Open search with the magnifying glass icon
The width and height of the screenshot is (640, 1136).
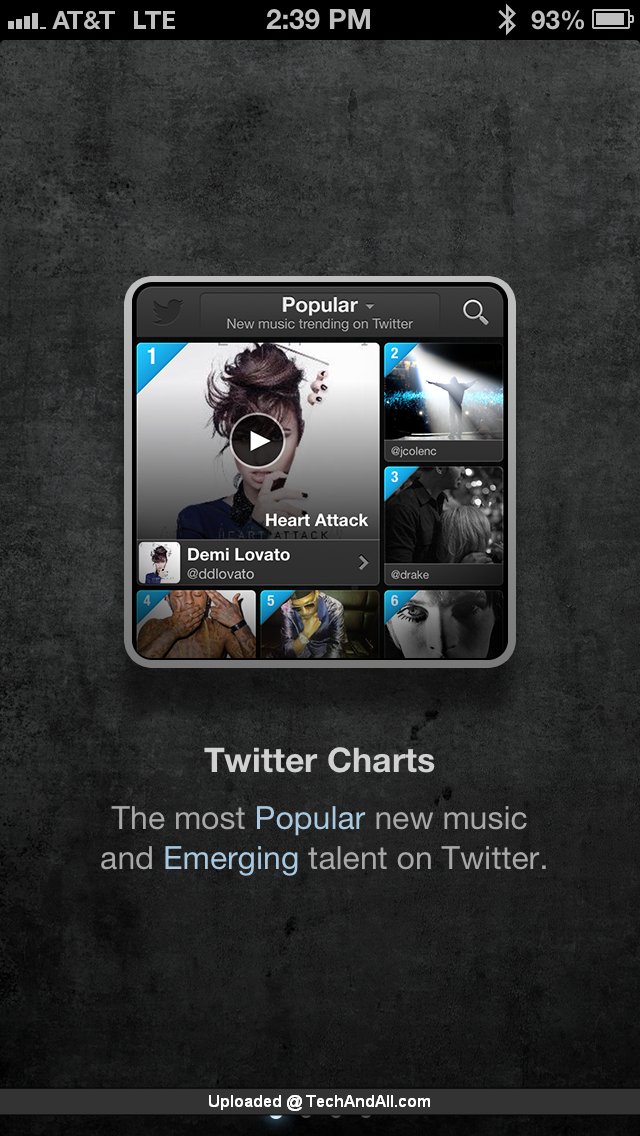click(475, 312)
